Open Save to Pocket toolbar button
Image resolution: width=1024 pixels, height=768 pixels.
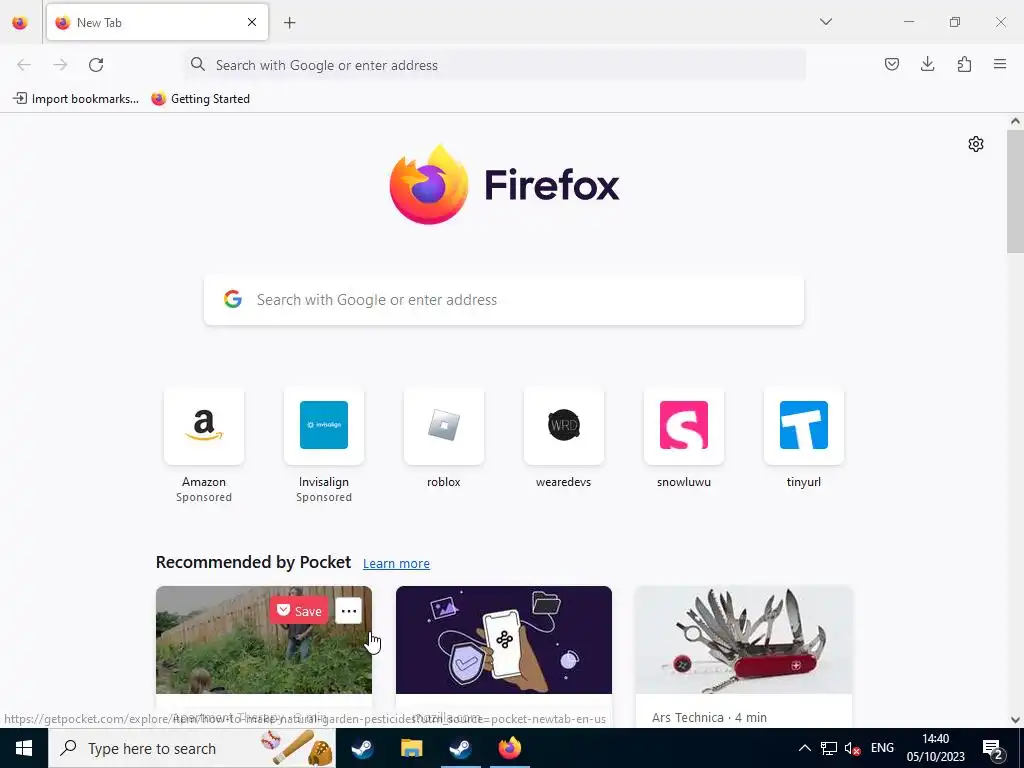point(891,64)
